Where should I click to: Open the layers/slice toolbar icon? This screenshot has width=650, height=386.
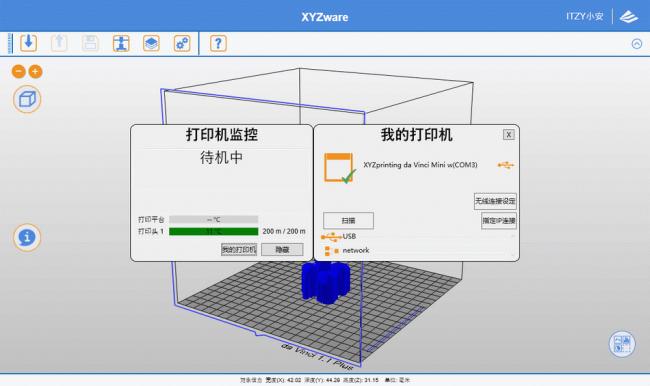(x=151, y=43)
